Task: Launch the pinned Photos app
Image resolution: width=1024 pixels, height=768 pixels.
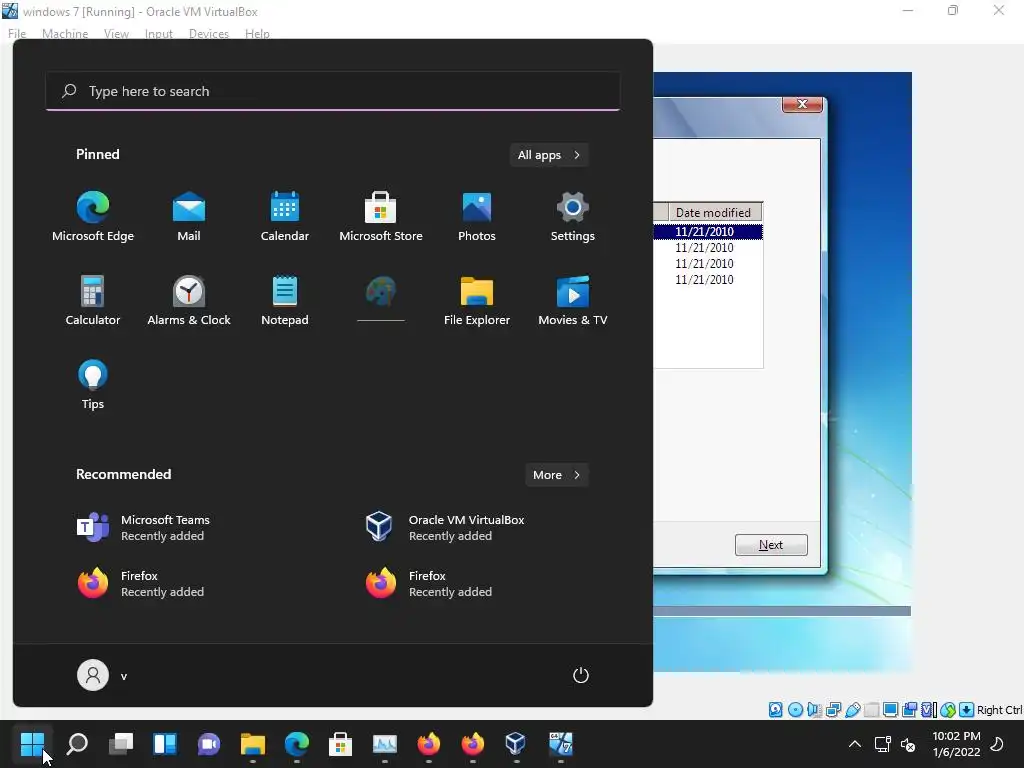Action: point(477,217)
